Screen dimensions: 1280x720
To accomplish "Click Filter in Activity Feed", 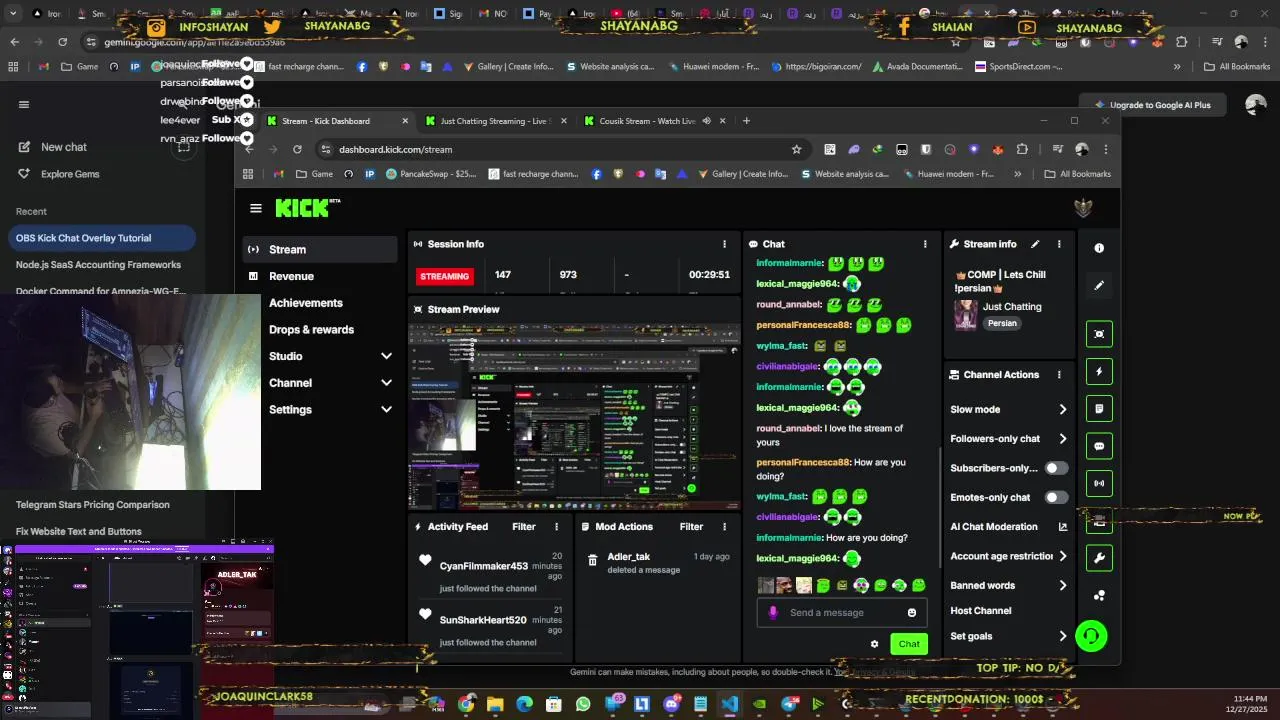I will pyautogui.click(x=524, y=527).
